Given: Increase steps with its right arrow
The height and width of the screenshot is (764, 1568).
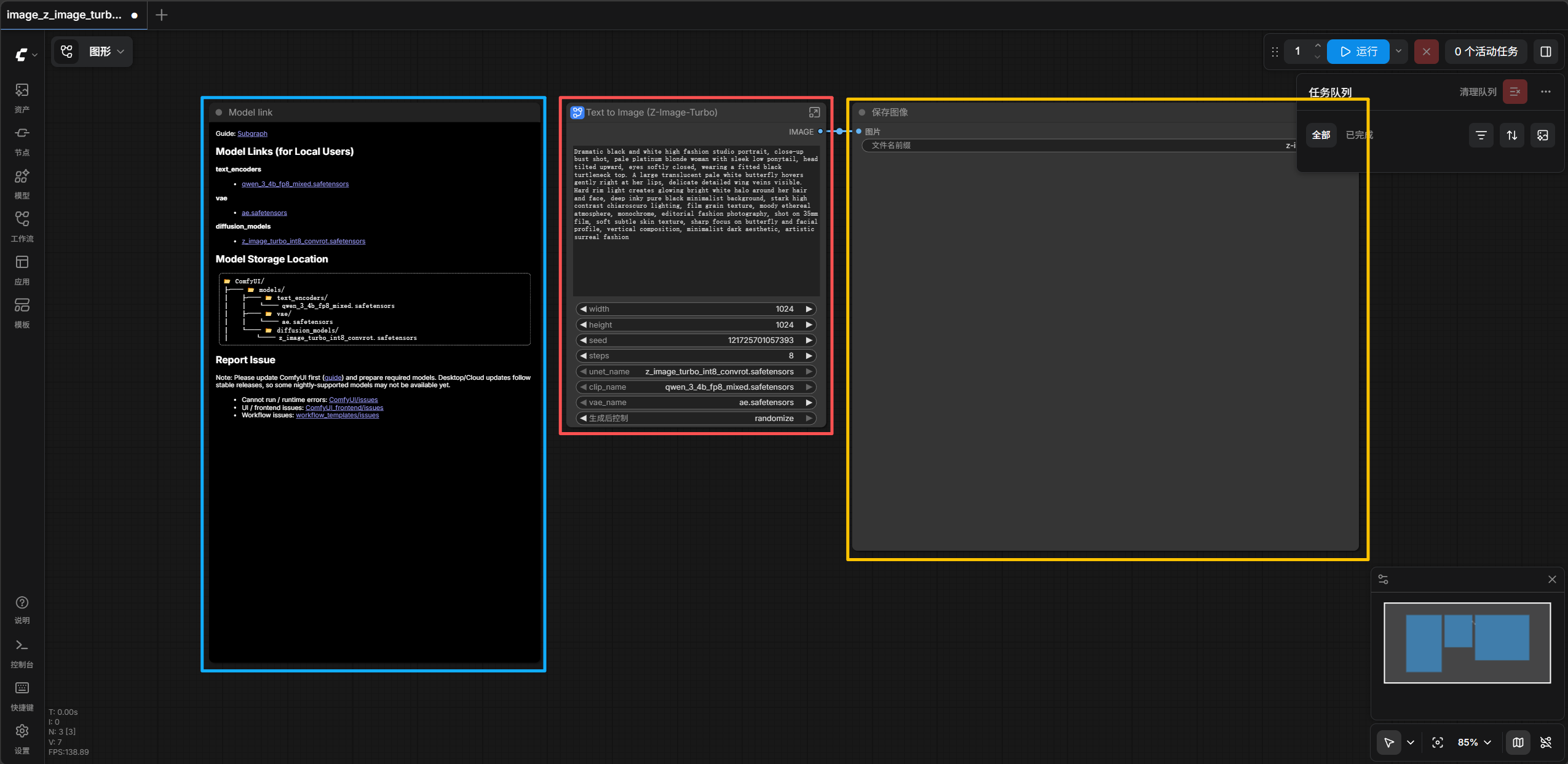Looking at the screenshot, I should pyautogui.click(x=809, y=356).
